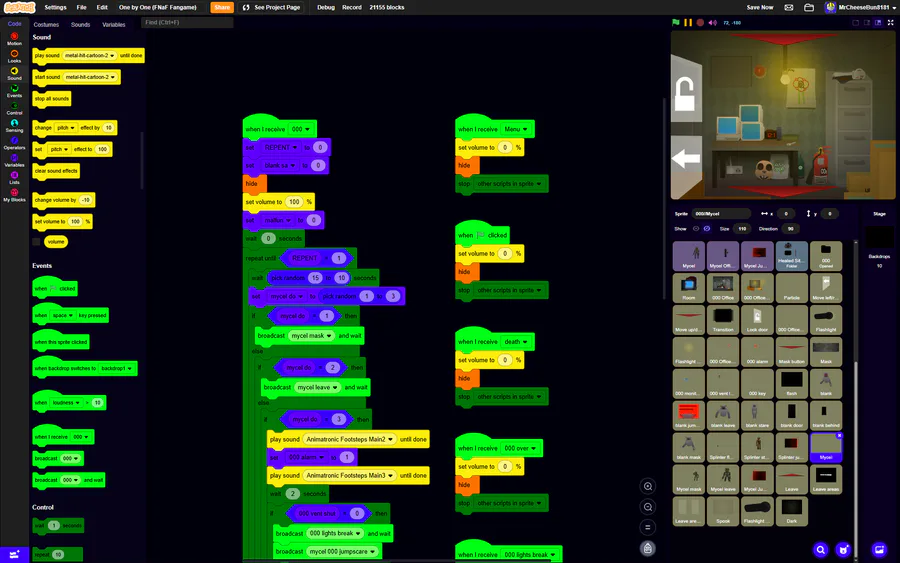
Task: Open metal-hit-cartoon-2 dropdown in start sound block
Action: (x=90, y=77)
